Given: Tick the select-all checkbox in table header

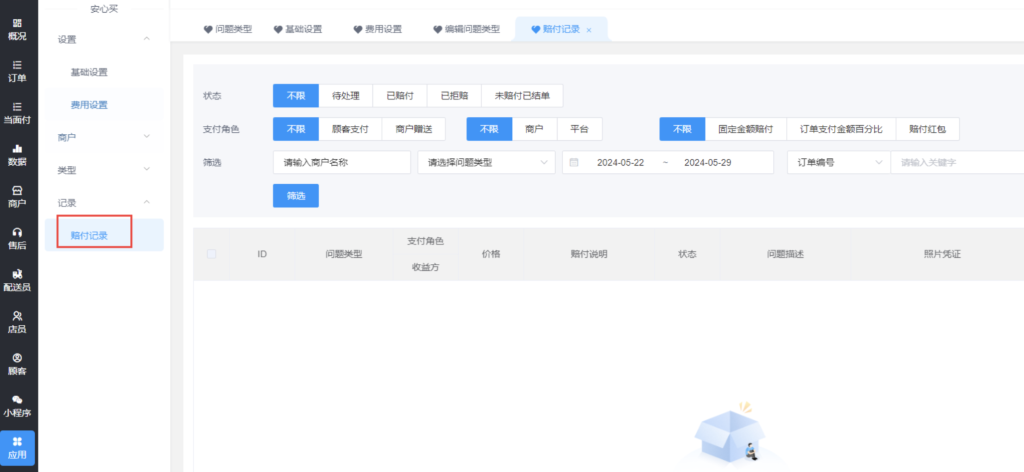Looking at the screenshot, I should [211, 254].
